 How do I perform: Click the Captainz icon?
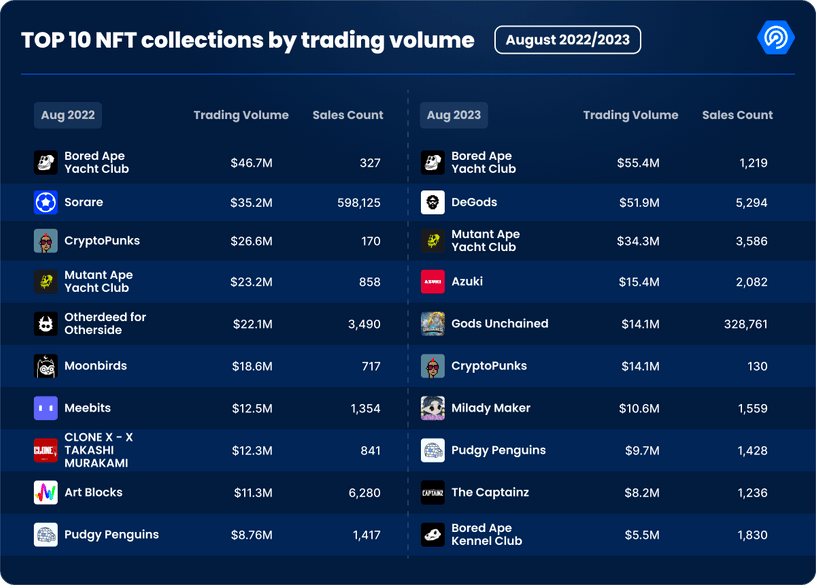click(x=433, y=492)
